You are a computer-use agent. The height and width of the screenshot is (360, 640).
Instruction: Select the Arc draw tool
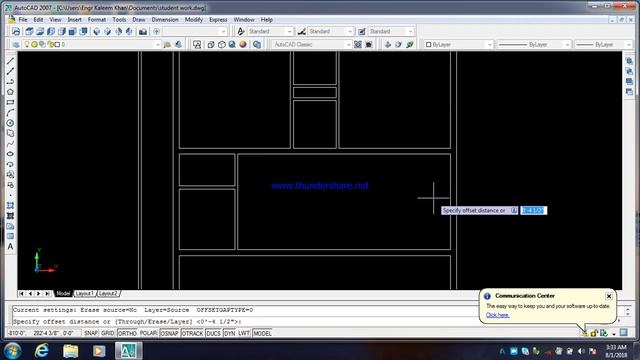(10, 113)
